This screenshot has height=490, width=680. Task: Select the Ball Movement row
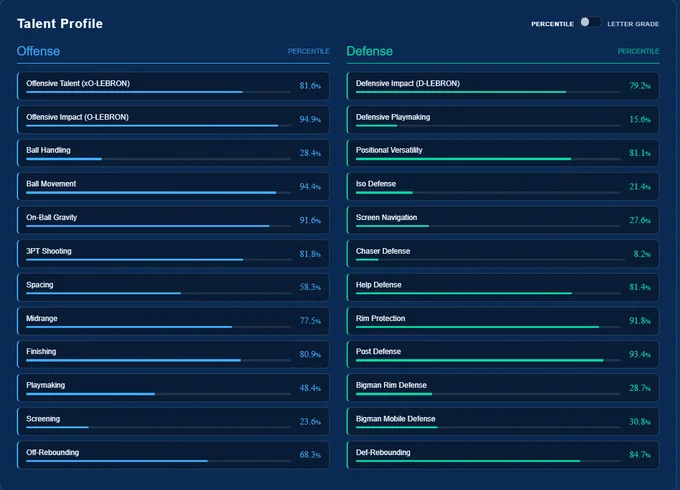[173, 186]
